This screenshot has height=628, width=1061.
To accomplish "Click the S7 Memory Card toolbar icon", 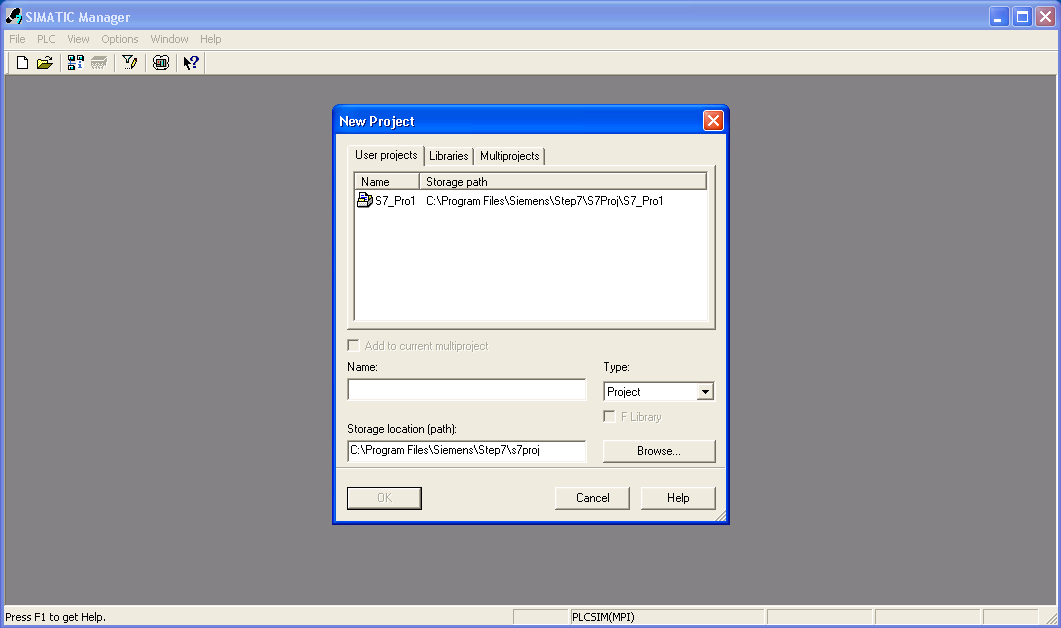I will coord(99,63).
